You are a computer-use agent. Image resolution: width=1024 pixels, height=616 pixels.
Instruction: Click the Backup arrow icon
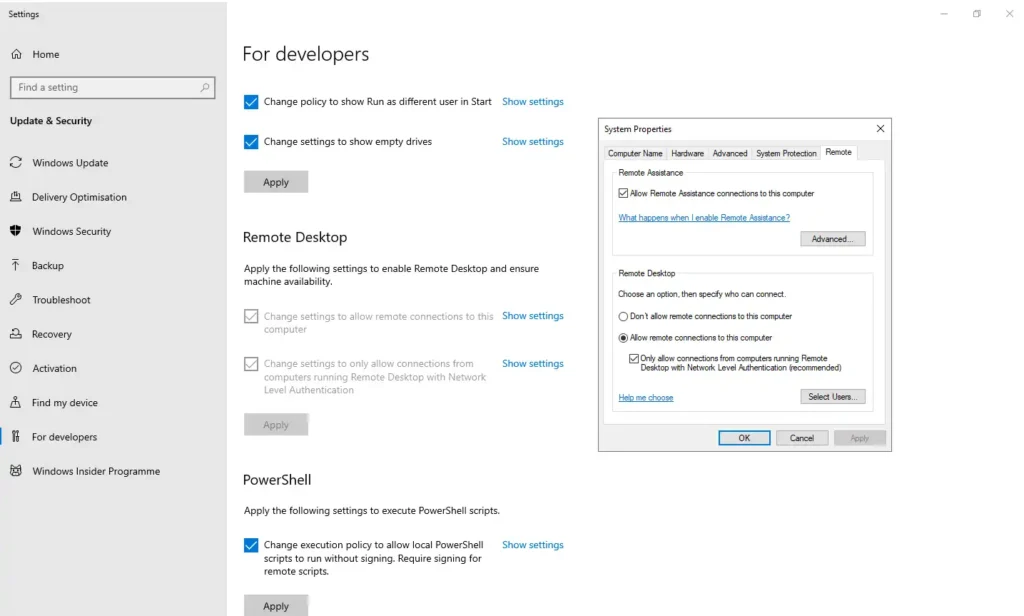[16, 266]
